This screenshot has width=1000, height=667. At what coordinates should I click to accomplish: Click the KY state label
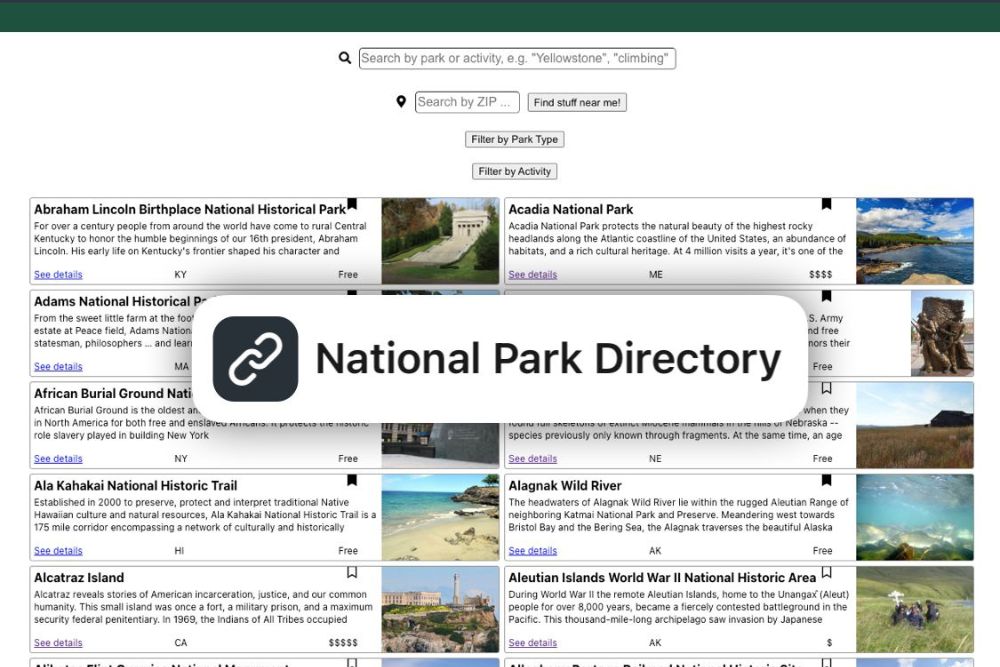coord(180,274)
